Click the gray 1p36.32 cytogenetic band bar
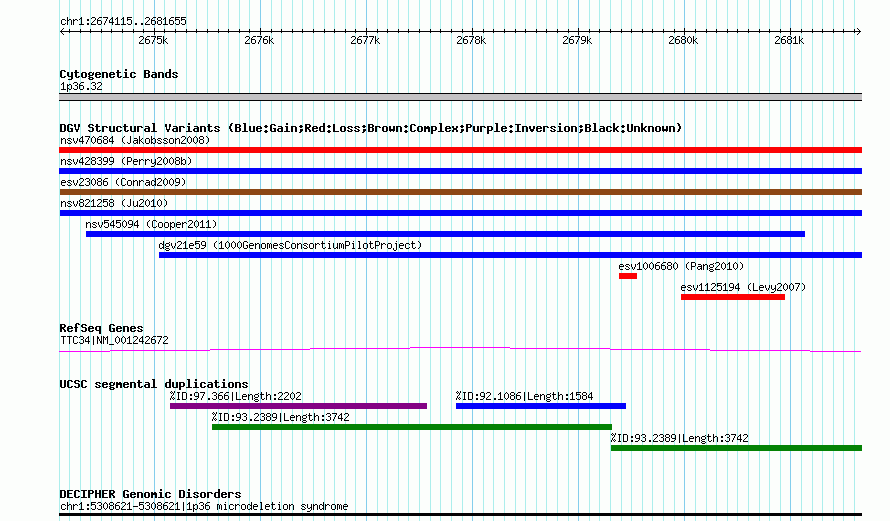890x521 pixels. click(x=460, y=97)
